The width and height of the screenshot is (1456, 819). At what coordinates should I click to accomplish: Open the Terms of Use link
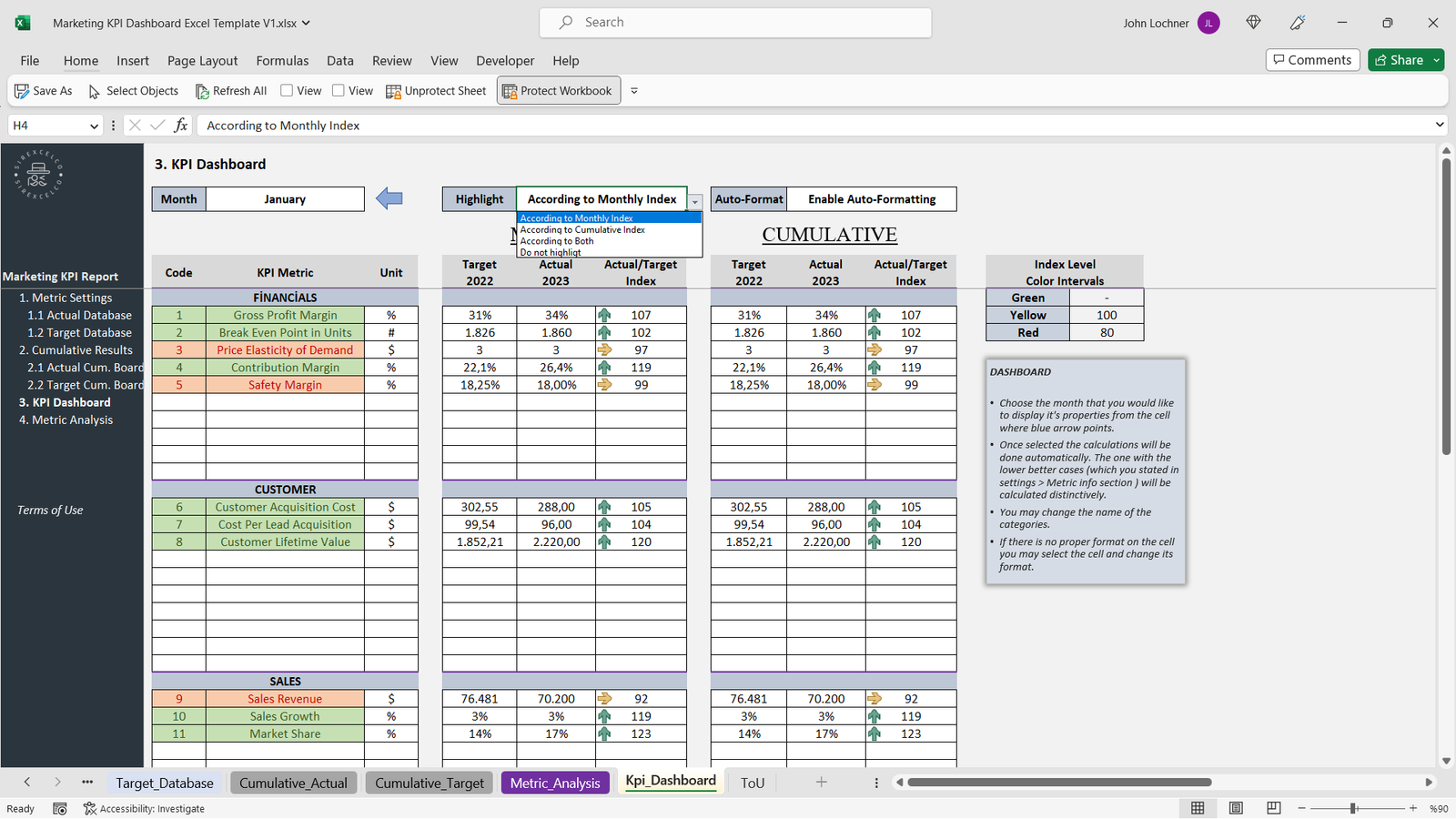point(50,511)
